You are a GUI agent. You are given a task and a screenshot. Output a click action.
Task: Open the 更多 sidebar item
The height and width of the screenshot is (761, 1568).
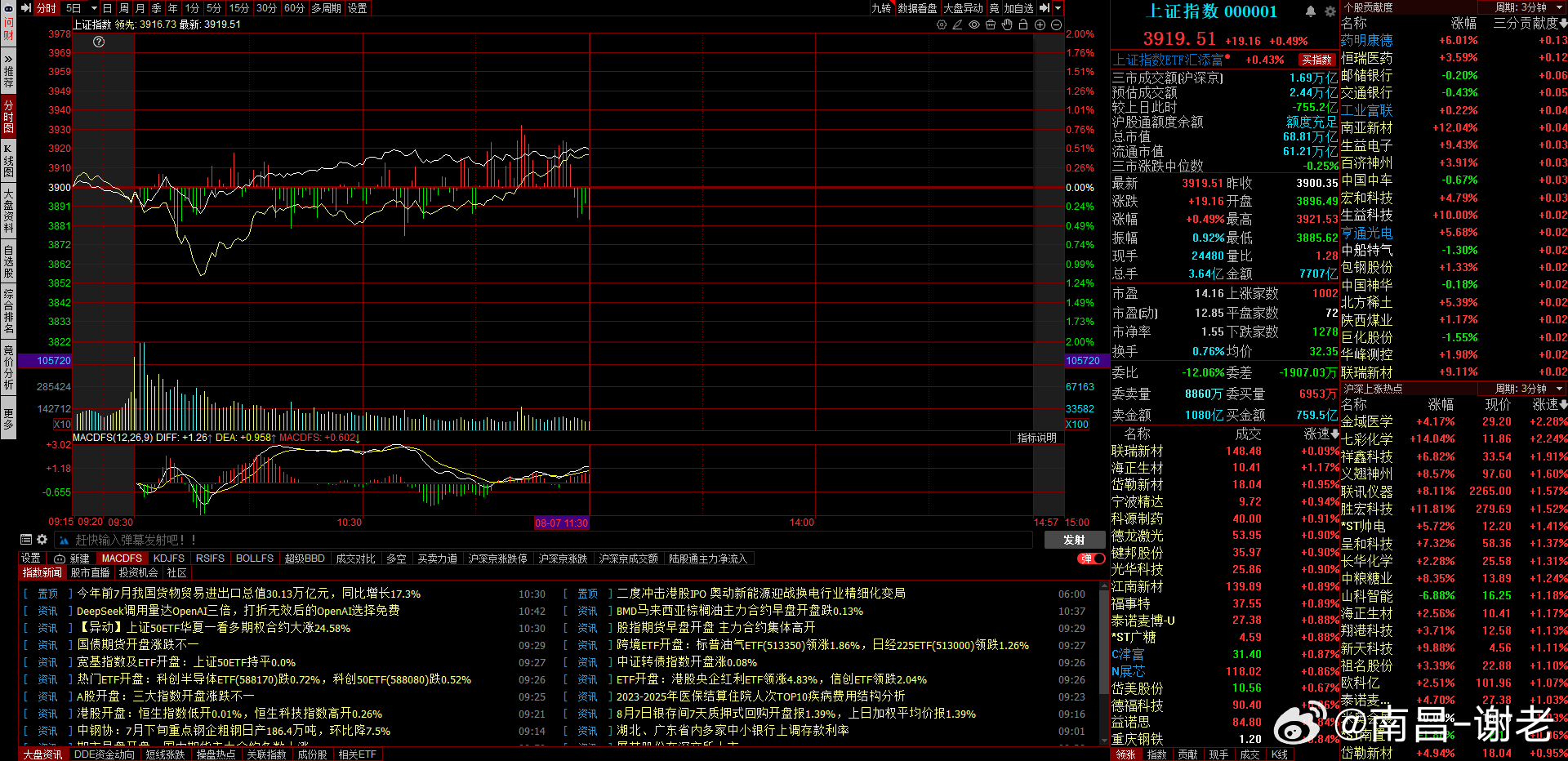[8, 419]
